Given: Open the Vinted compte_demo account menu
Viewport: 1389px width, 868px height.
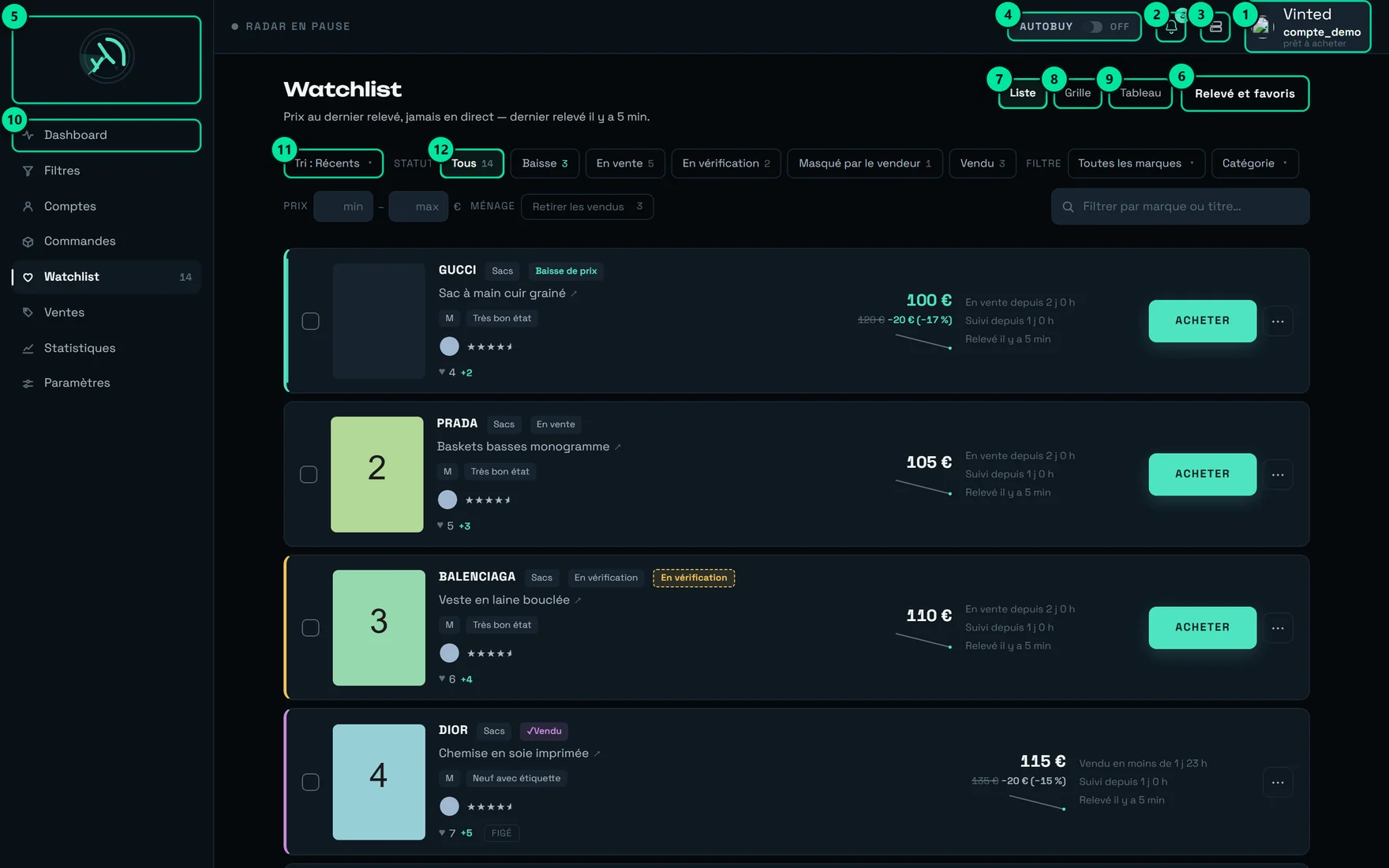Looking at the screenshot, I should (x=1308, y=28).
